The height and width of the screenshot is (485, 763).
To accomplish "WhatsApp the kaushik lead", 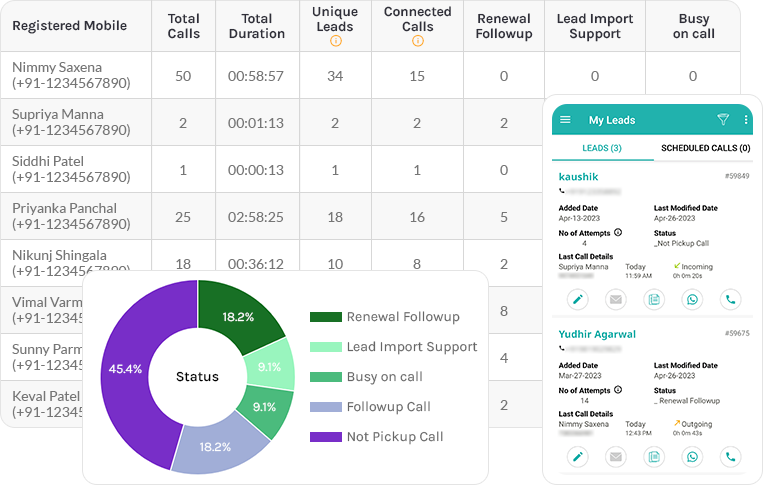I will [692, 298].
